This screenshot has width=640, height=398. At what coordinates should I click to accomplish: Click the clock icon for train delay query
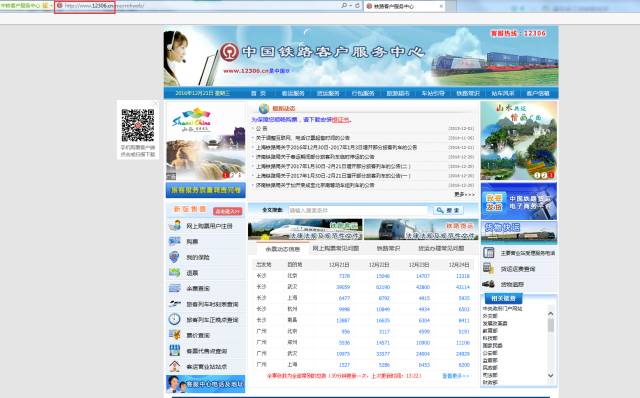point(174,319)
